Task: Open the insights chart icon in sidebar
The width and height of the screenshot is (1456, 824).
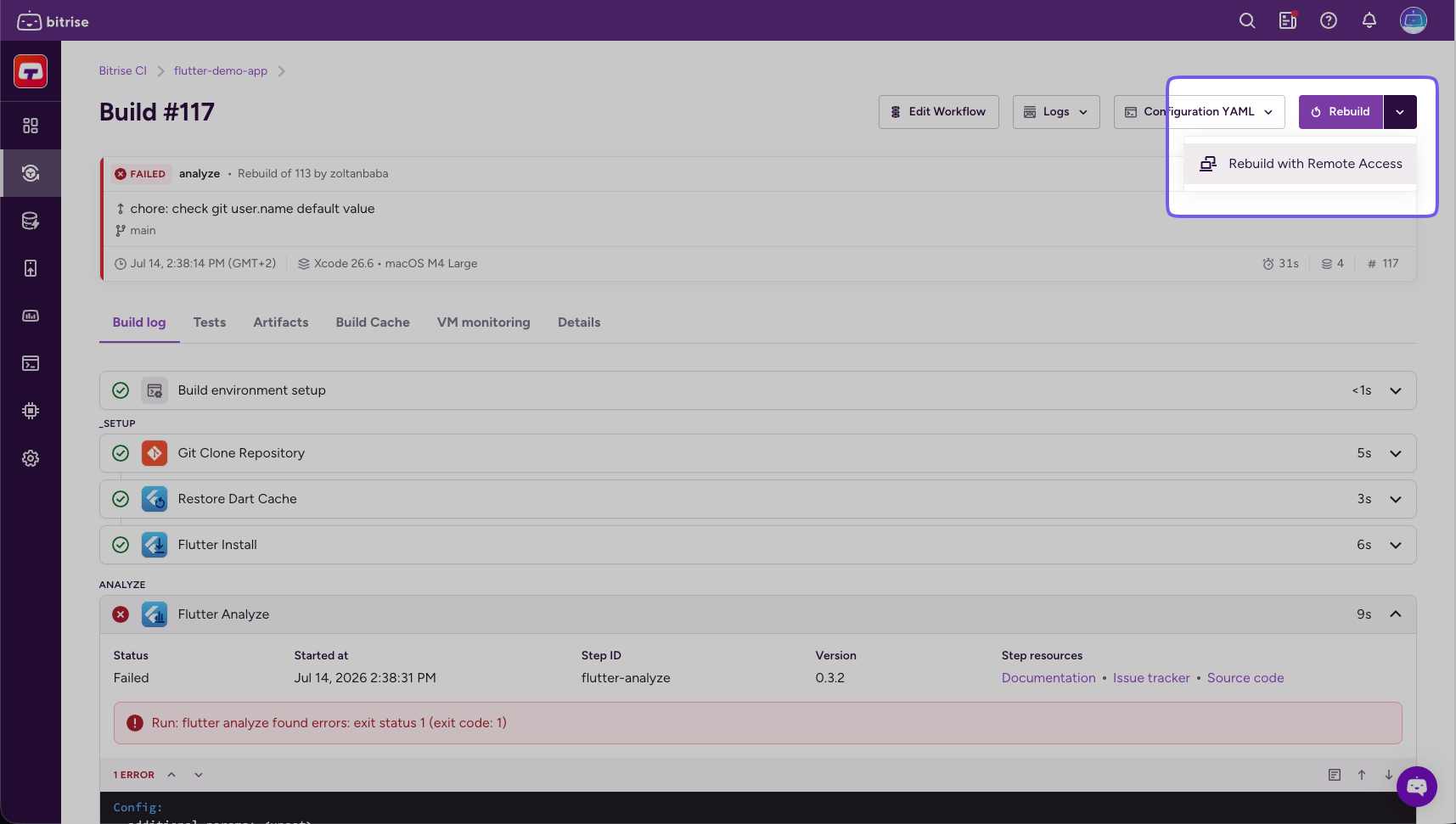Action: 31,316
